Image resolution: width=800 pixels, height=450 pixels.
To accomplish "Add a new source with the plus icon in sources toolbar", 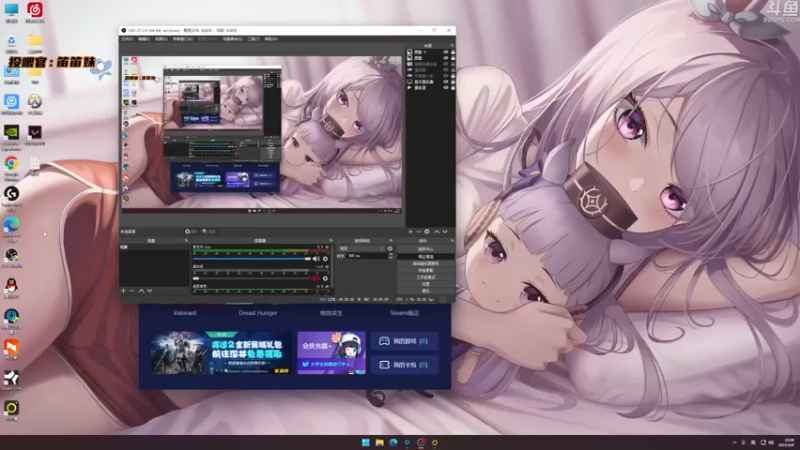I will tap(410, 232).
